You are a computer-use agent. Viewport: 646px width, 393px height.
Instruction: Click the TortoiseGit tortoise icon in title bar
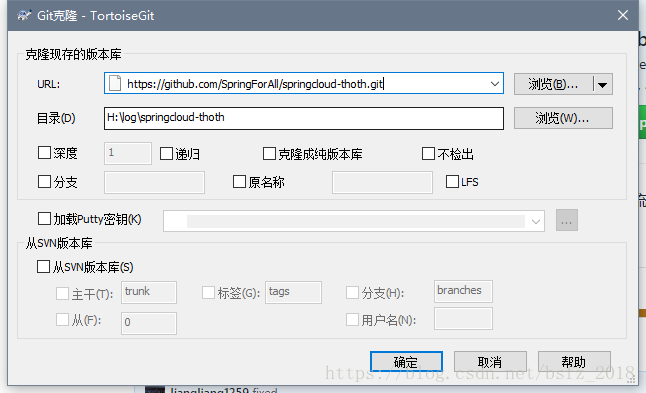[24, 16]
